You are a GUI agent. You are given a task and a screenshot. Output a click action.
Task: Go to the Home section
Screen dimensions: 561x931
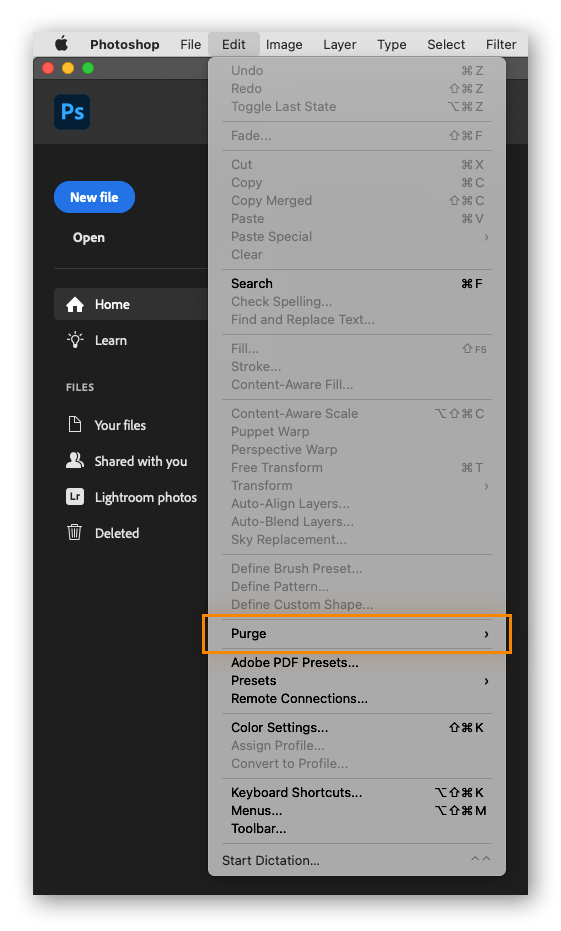131,305
